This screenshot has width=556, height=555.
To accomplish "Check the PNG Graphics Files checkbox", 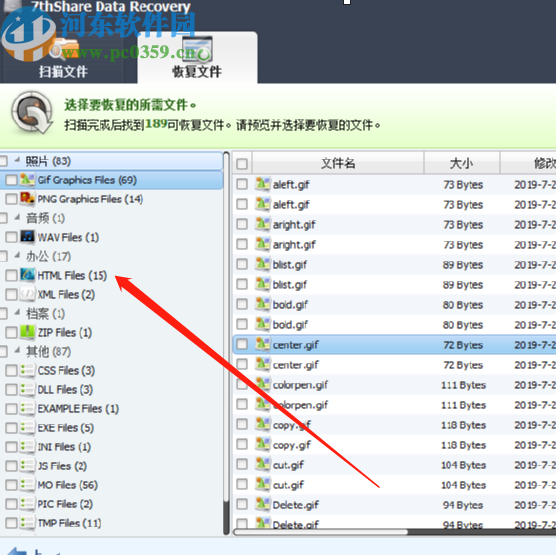I will click(x=11, y=199).
